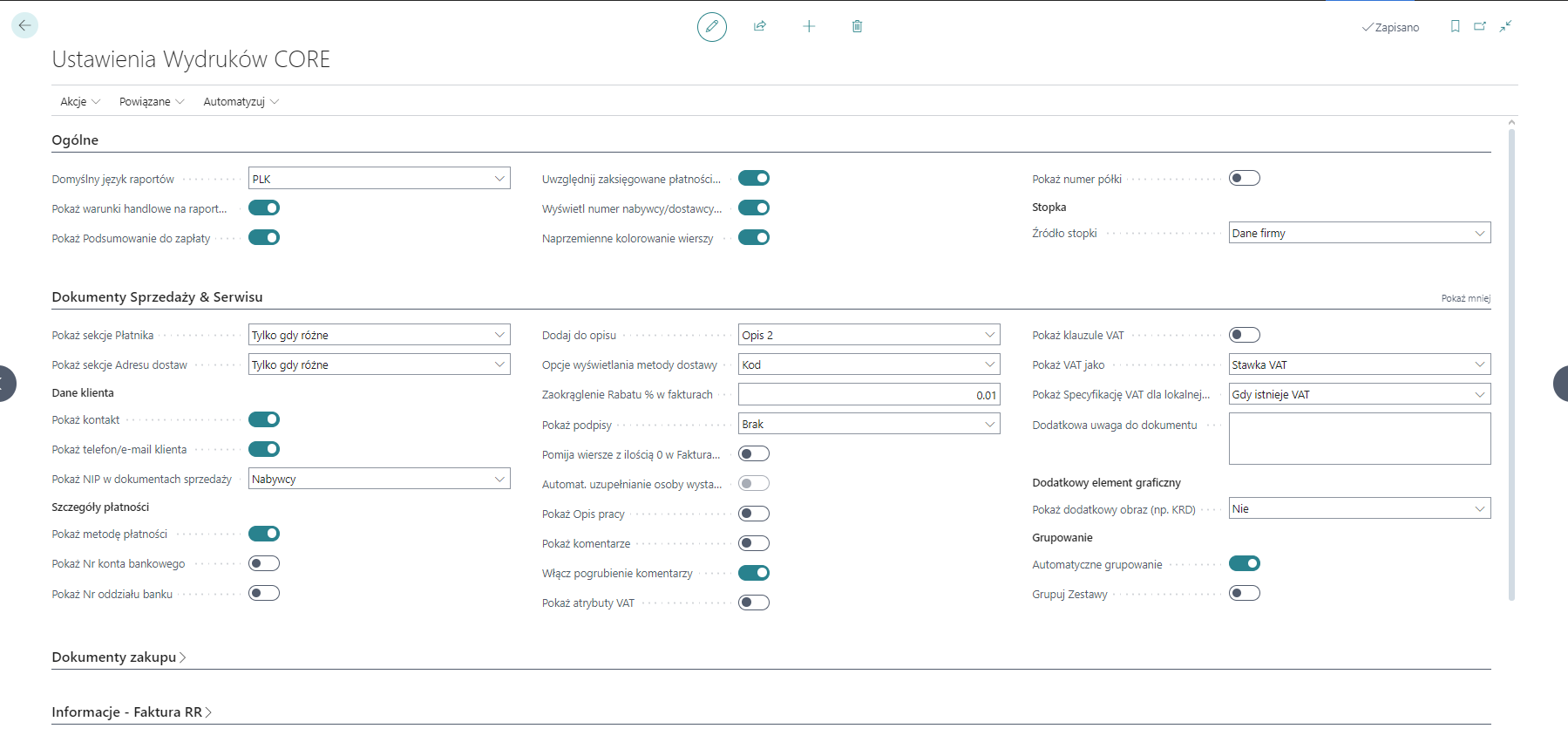Expand Informacje - Faktura RR section
Viewport: 1568px width, 749px height.
(x=132, y=712)
